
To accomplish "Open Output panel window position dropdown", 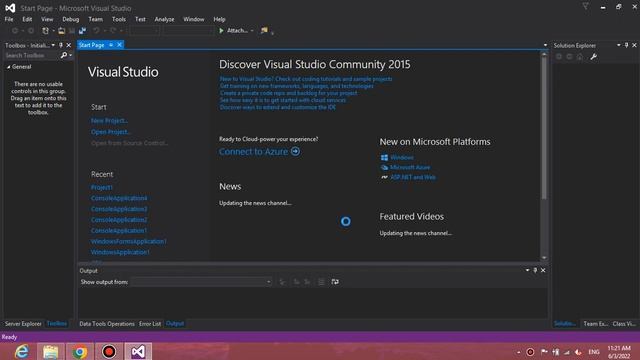I will coord(527,270).
